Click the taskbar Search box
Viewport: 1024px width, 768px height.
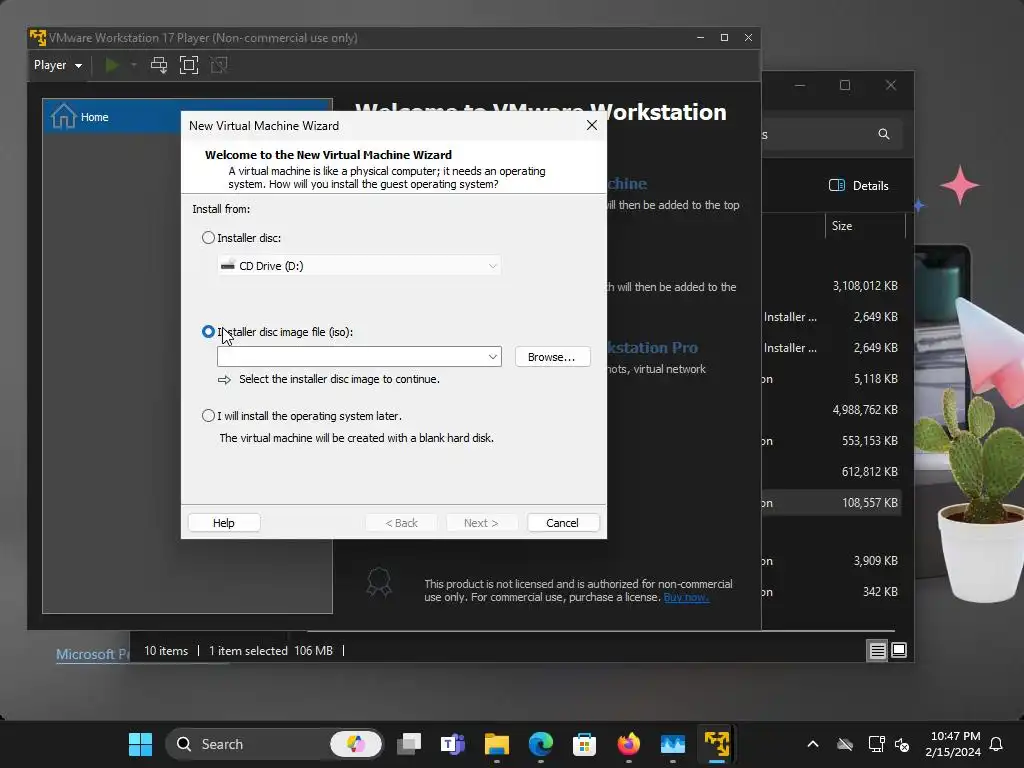274,744
